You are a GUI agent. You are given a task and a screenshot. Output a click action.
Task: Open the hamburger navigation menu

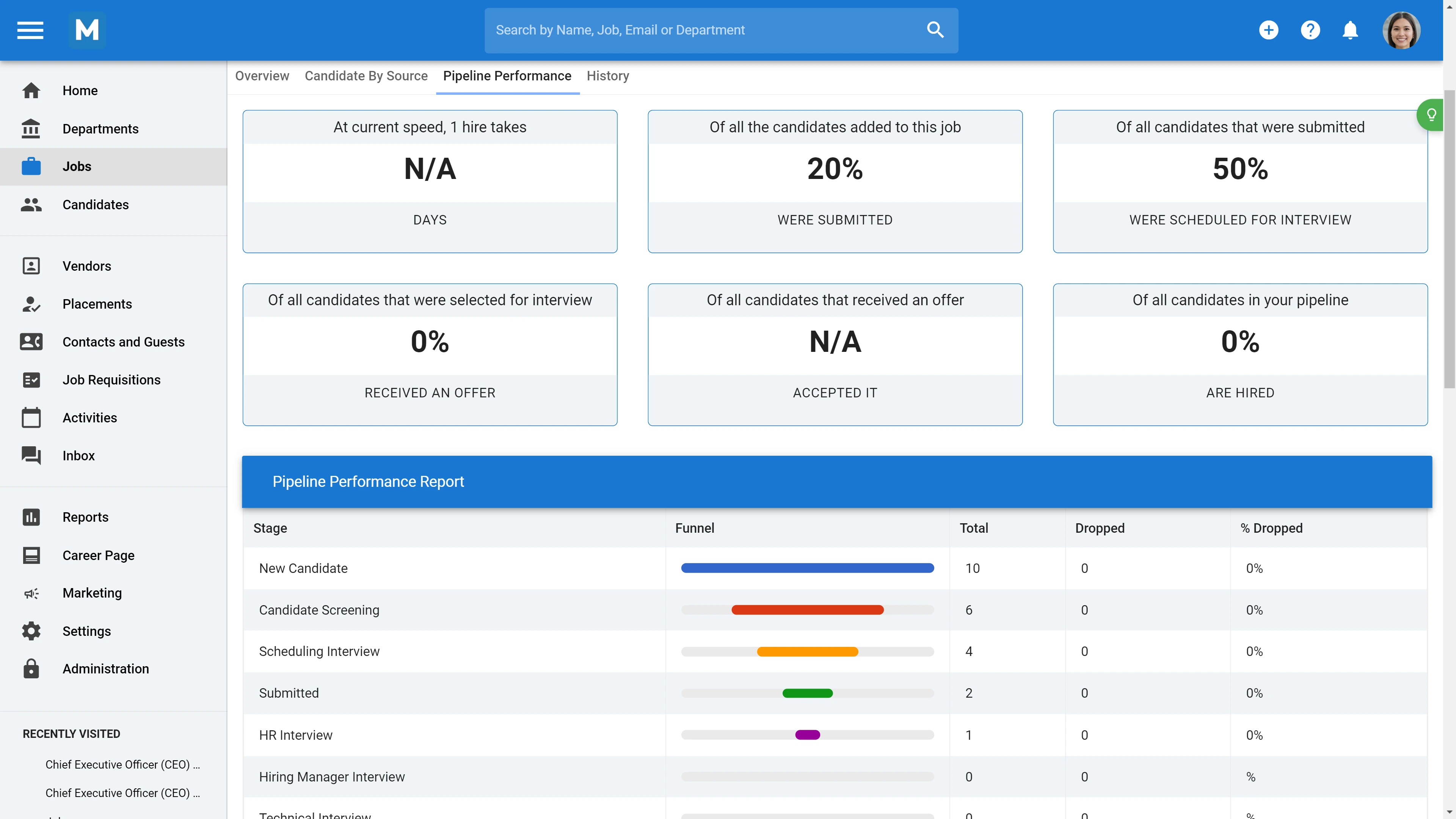tap(30, 30)
